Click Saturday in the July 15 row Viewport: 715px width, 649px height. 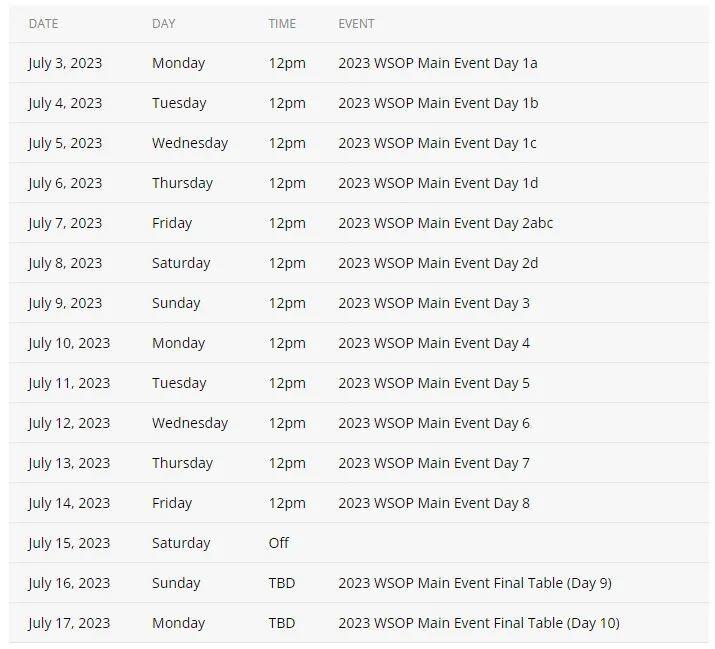pyautogui.click(x=181, y=543)
